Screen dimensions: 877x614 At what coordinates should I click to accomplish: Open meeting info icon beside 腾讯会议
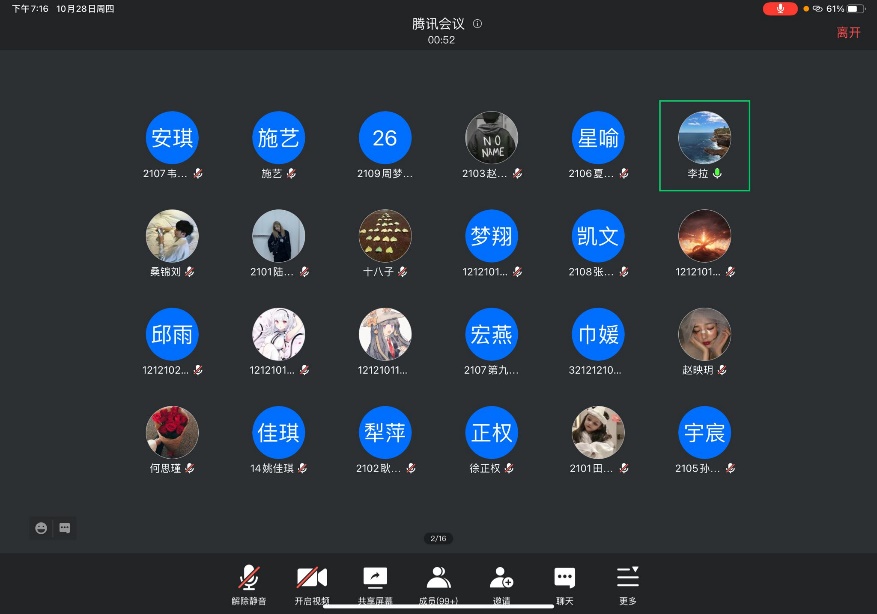[x=478, y=23]
